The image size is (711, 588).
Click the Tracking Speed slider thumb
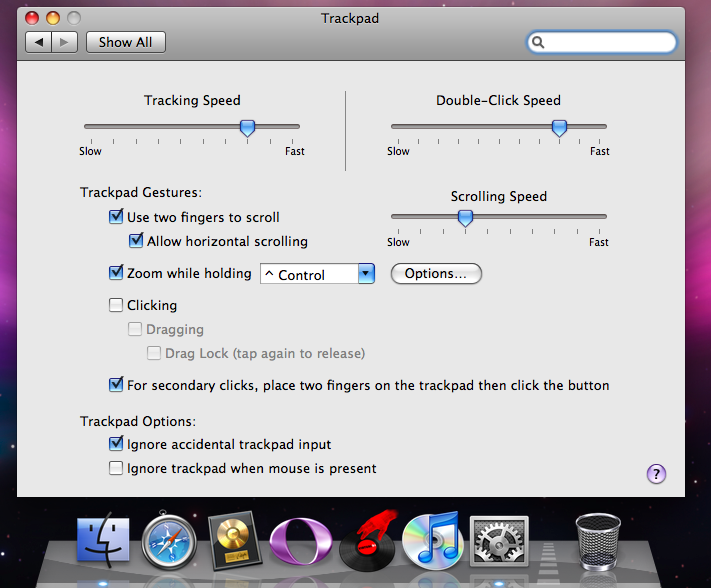247,128
